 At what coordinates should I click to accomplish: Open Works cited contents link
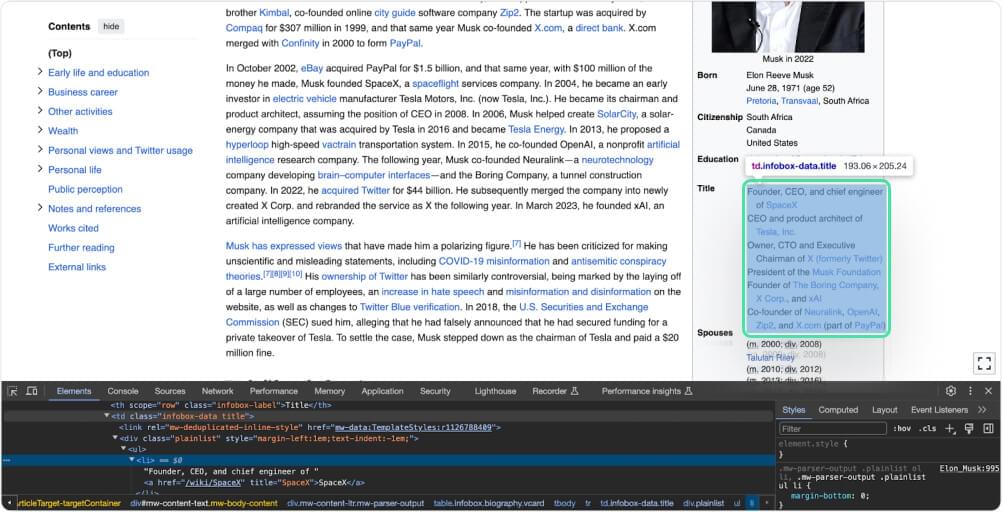click(73, 228)
